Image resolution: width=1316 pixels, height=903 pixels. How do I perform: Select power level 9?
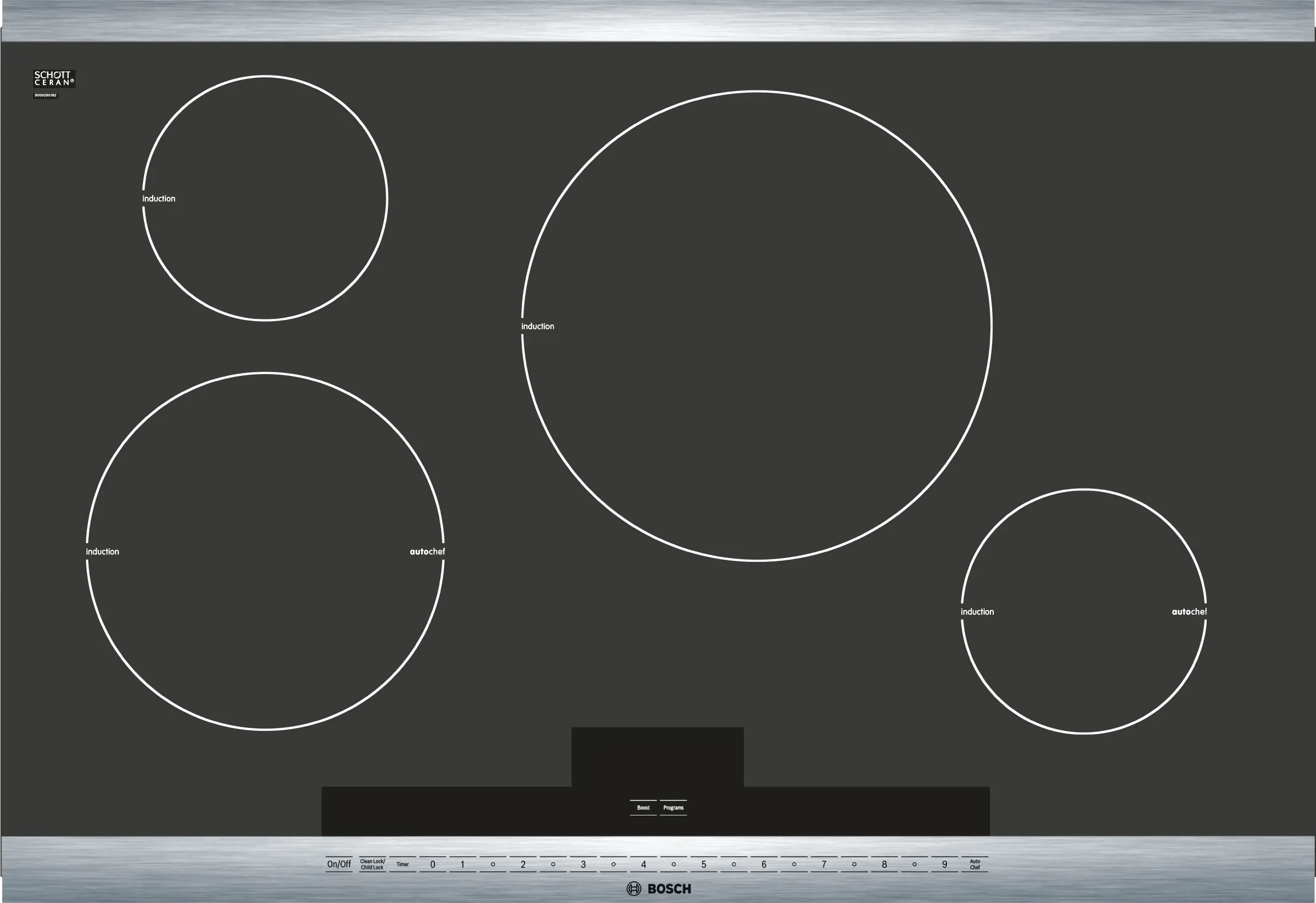point(945,864)
